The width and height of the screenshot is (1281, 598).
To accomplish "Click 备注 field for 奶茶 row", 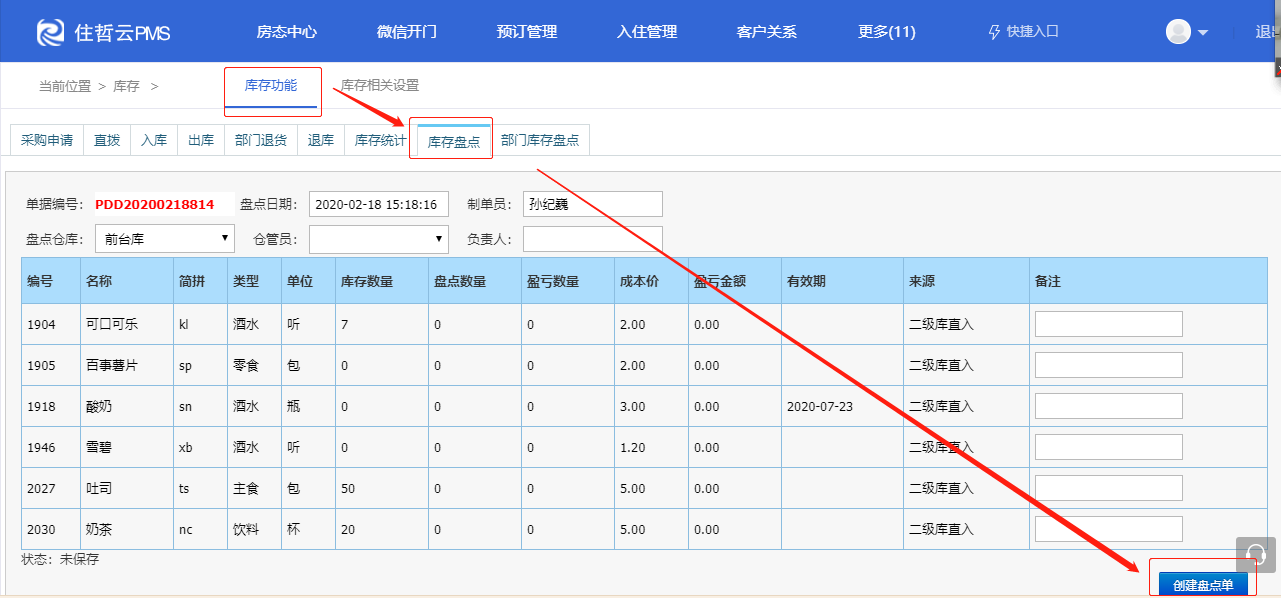I will click(x=1109, y=529).
